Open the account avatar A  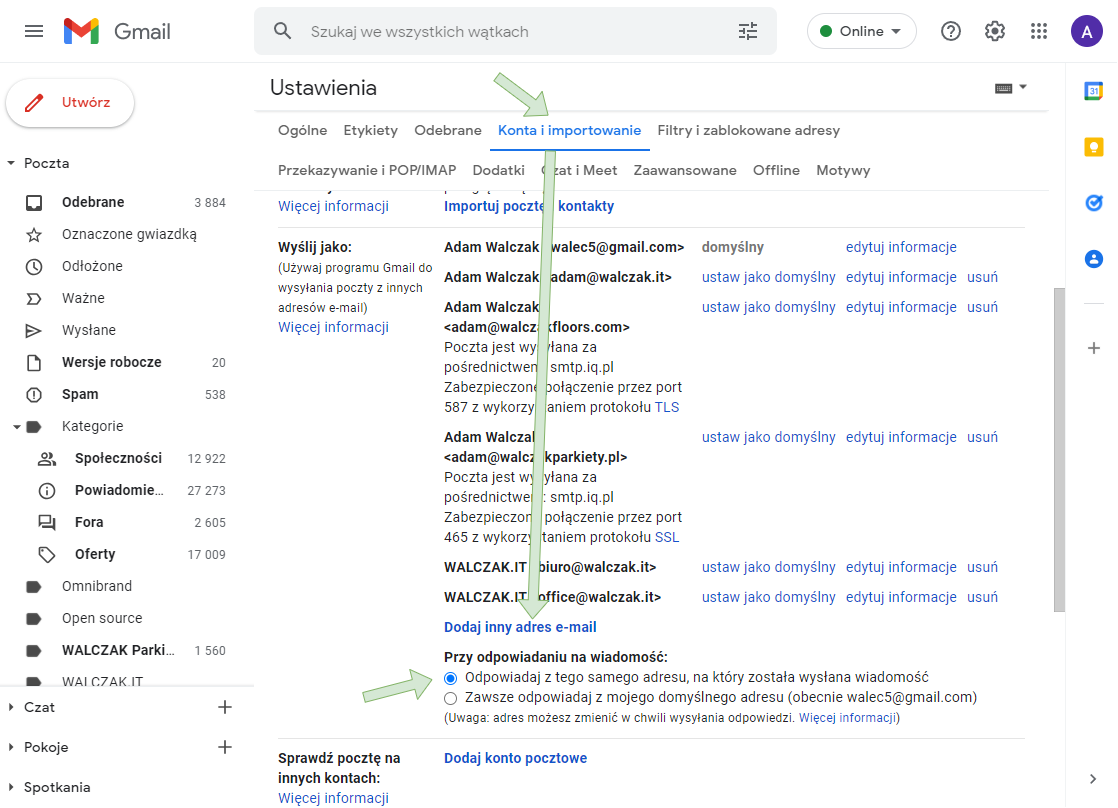tap(1087, 31)
